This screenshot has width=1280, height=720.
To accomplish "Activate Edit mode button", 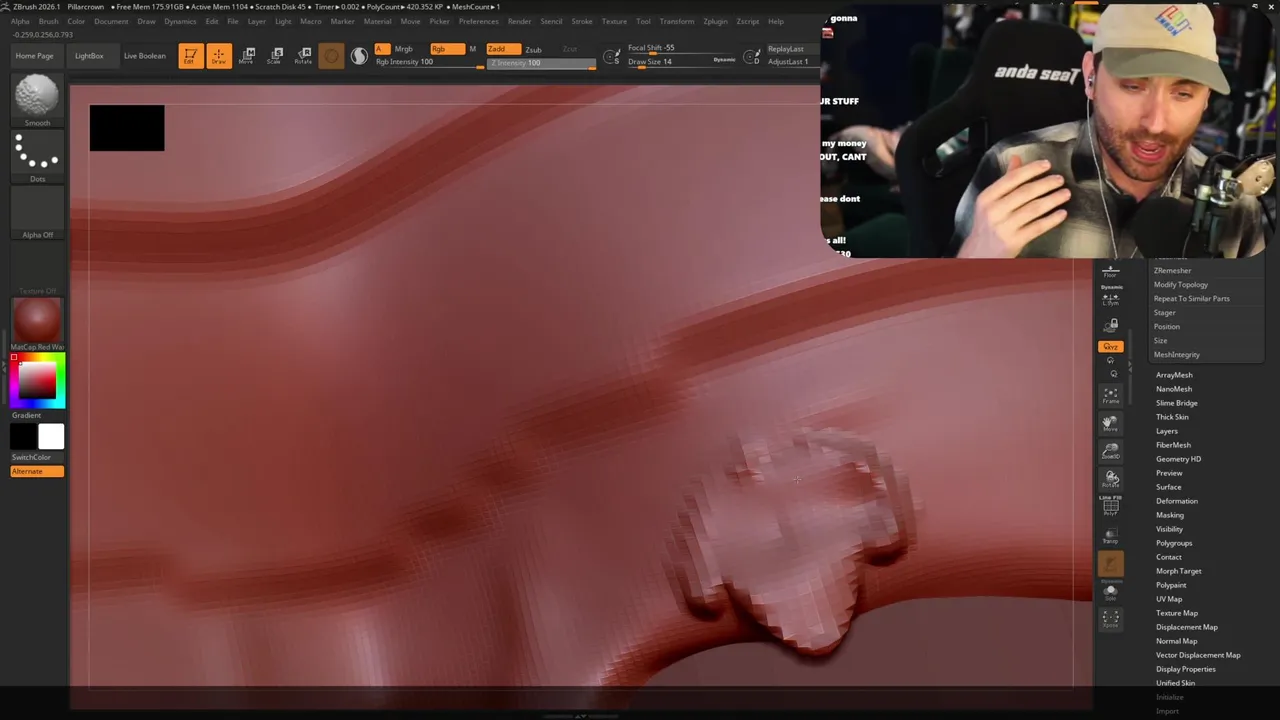I will point(190,56).
